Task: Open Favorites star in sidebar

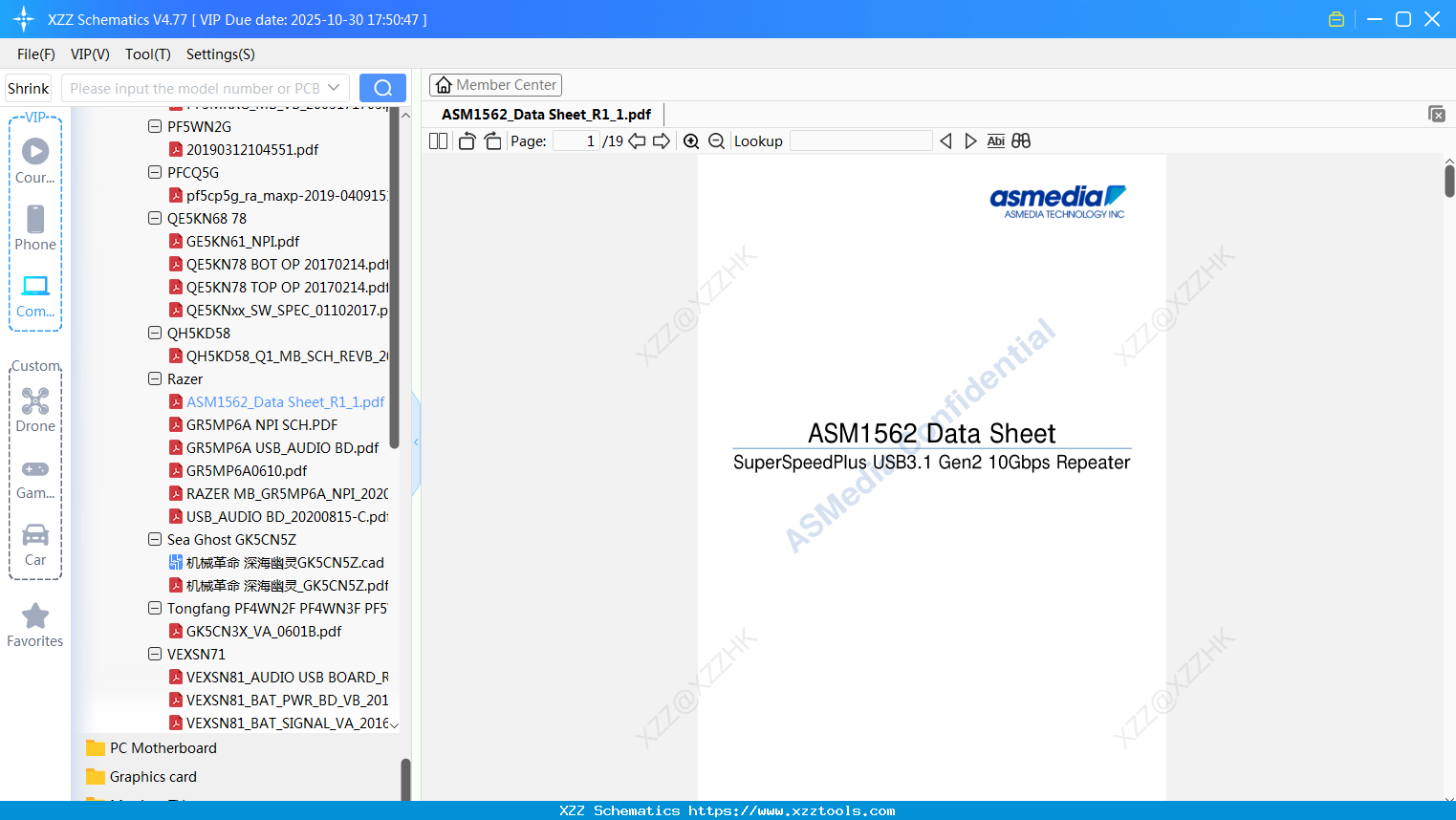Action: (35, 625)
